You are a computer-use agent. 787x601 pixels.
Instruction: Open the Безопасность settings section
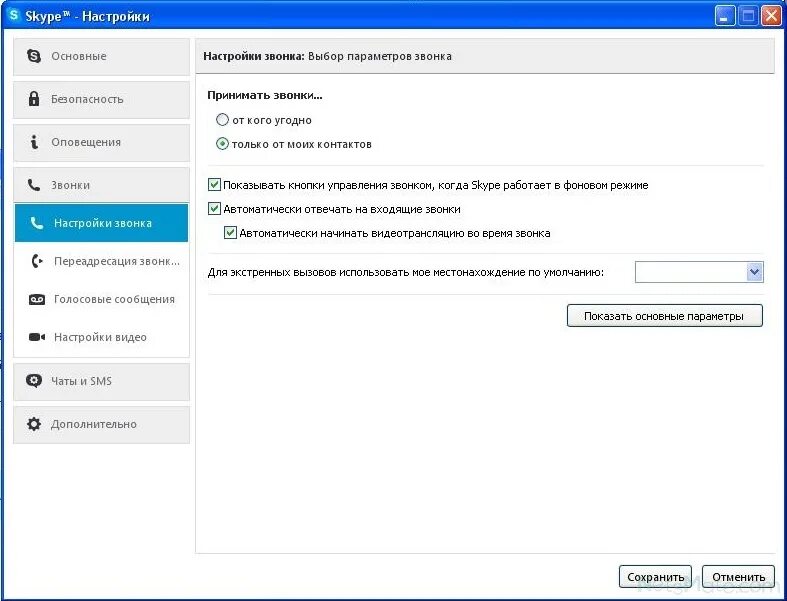101,99
